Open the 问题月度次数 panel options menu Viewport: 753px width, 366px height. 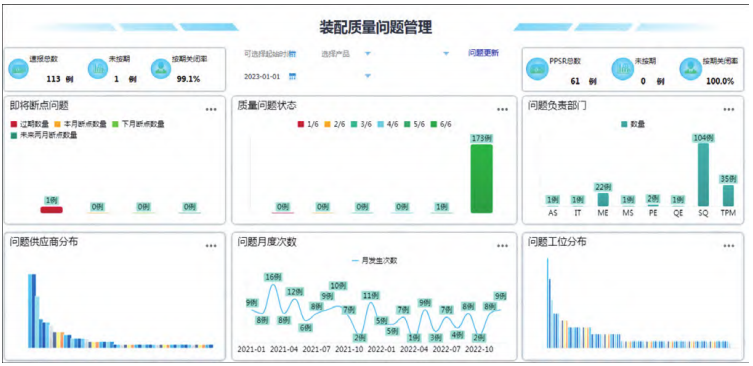pyautogui.click(x=502, y=246)
